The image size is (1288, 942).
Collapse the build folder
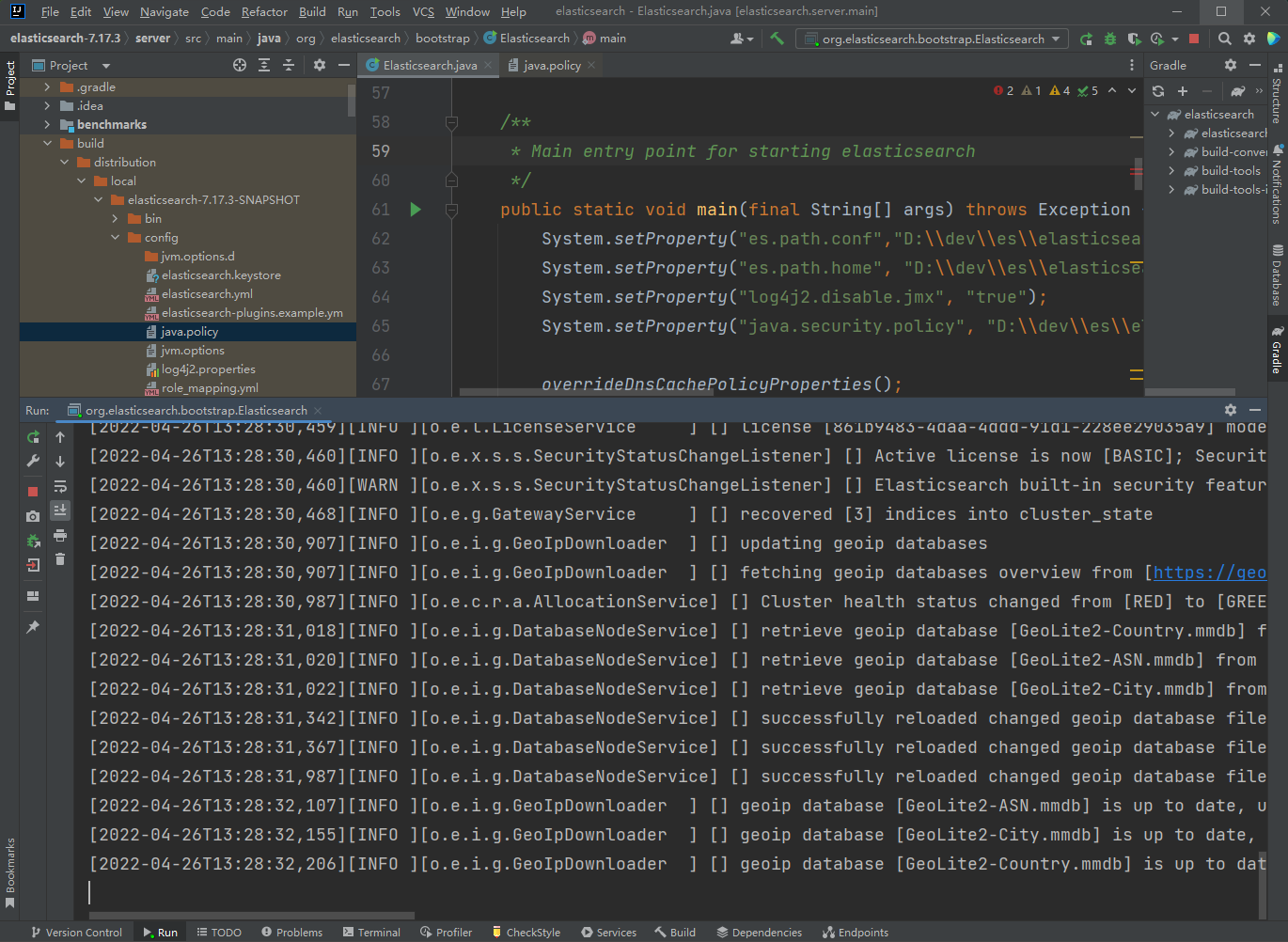[x=47, y=144]
